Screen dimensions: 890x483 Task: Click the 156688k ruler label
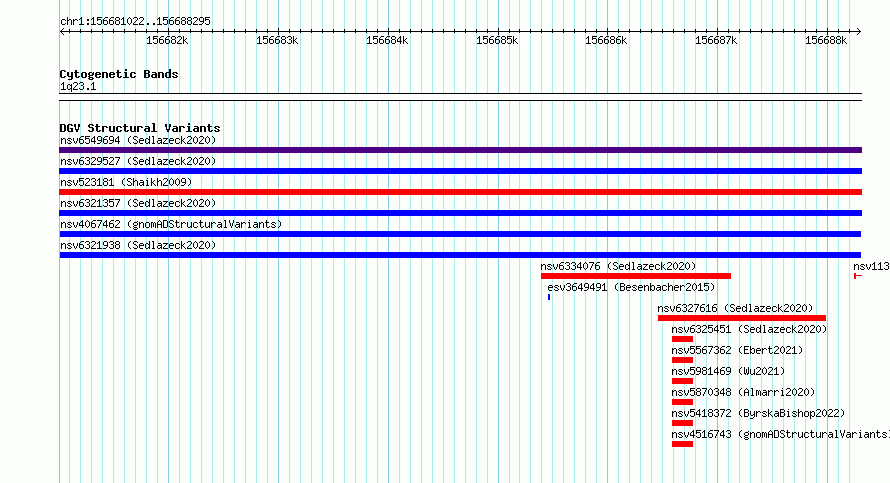point(826,40)
